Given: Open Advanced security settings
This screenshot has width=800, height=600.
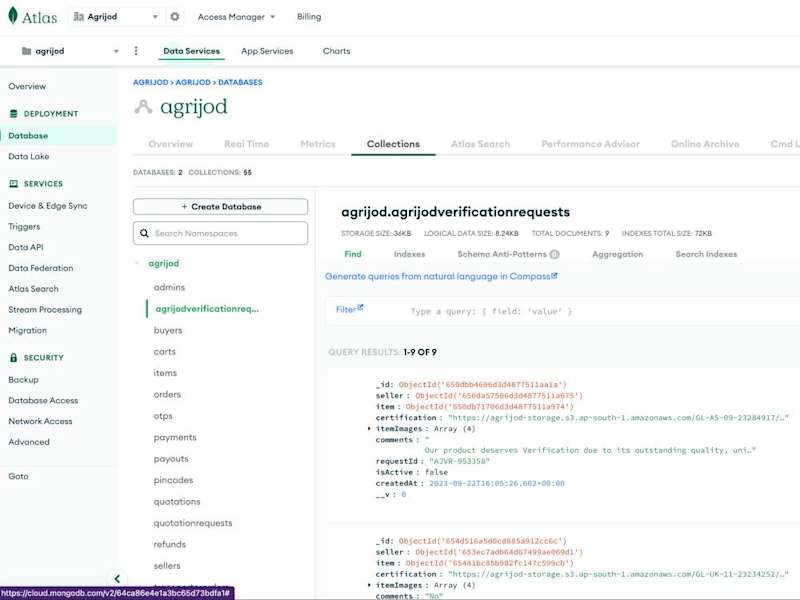Looking at the screenshot, I should [x=29, y=442].
